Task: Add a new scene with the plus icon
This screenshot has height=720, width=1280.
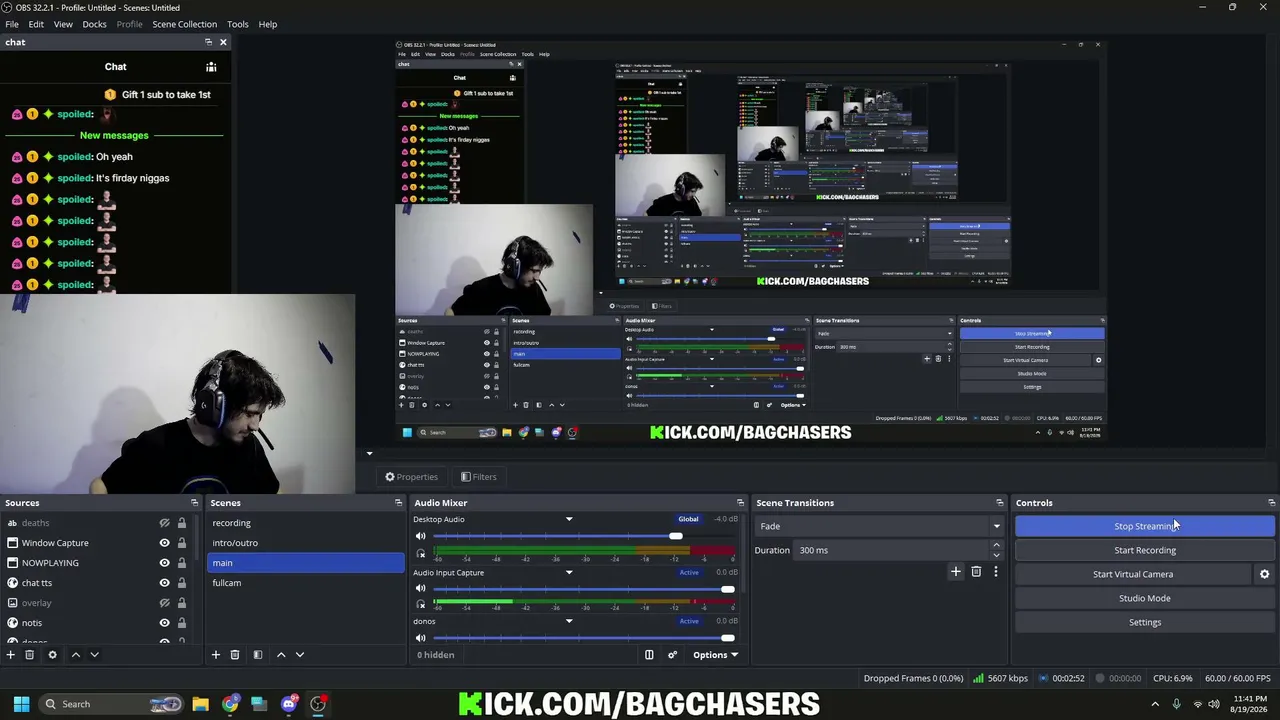Action: point(215,655)
